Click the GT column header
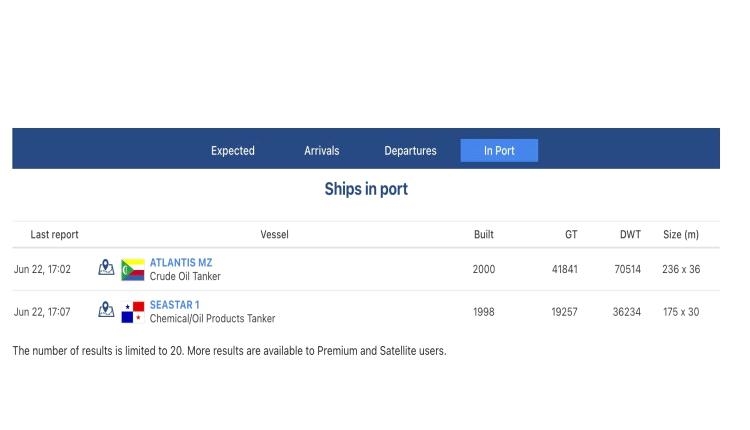Image resolution: width=750 pixels, height=430 pixels. 571,235
